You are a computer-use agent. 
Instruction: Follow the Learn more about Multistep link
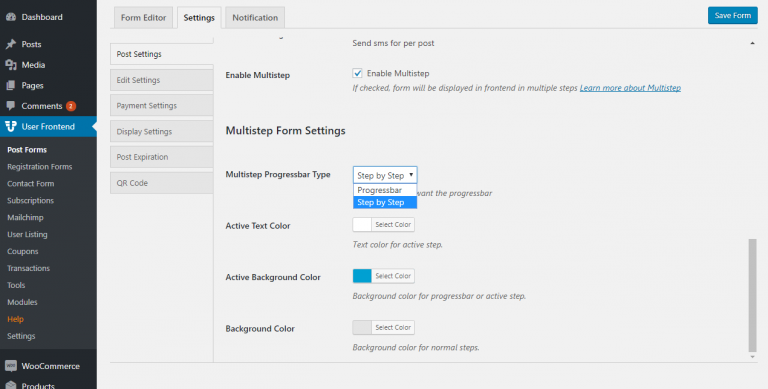tap(630, 88)
